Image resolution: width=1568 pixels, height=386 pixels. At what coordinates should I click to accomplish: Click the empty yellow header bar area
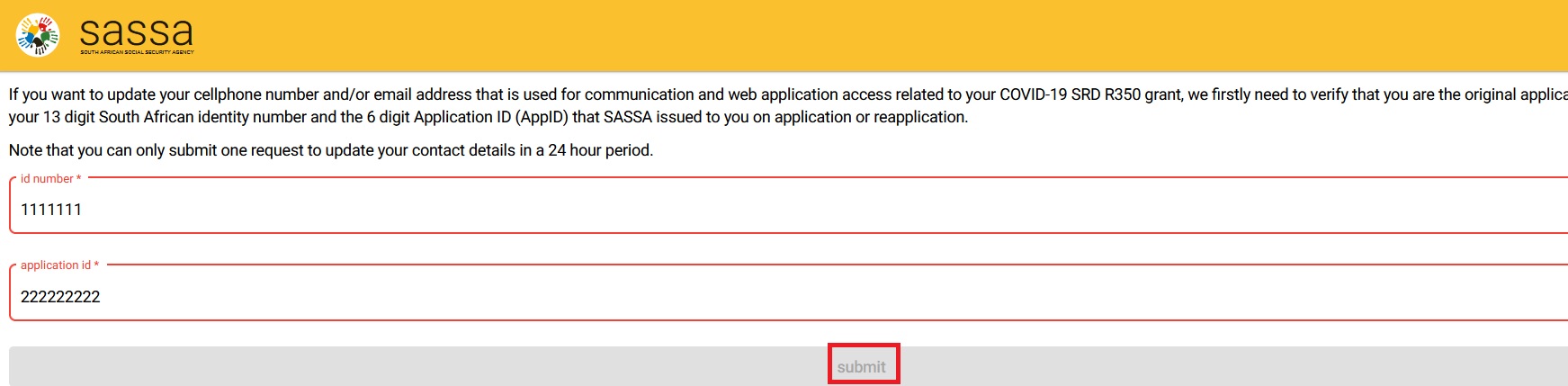tap(810, 36)
